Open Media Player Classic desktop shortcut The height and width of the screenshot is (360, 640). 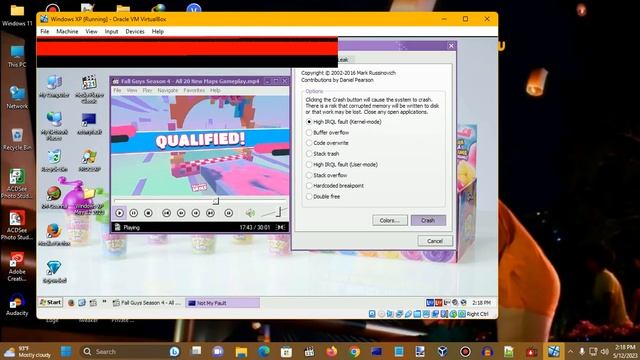tap(89, 89)
